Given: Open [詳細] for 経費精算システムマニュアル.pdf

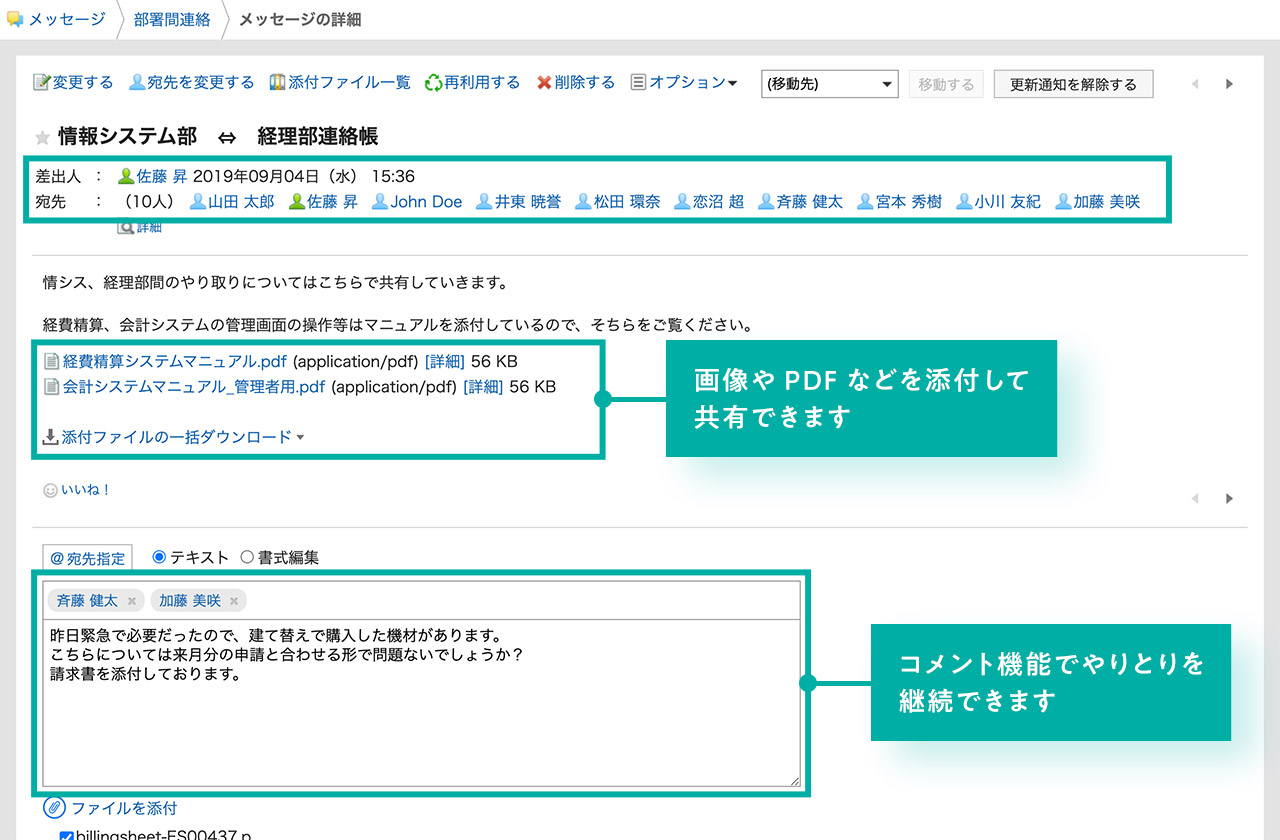Looking at the screenshot, I should pos(445,361).
